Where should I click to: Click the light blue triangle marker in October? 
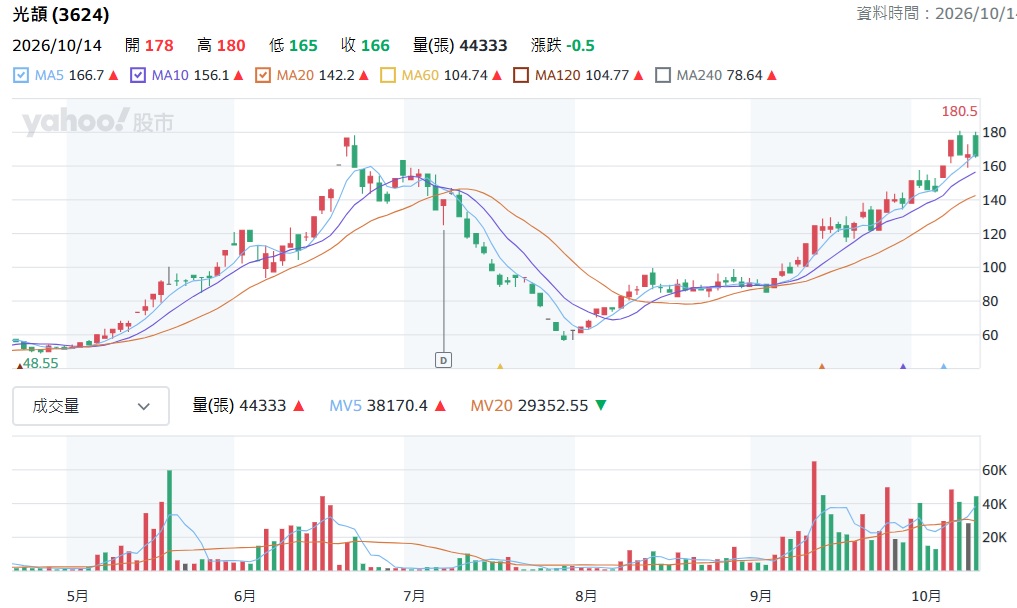pyautogui.click(x=944, y=366)
